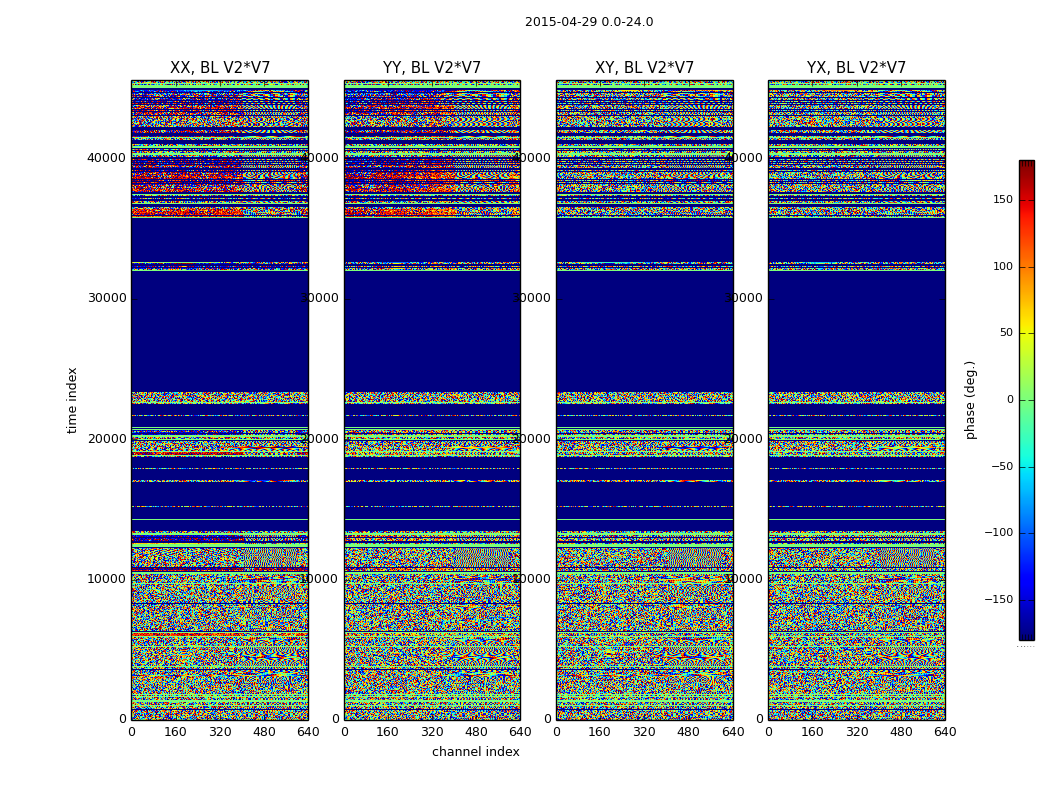Screen dimensions: 1050x800
Task: Select the 'channel index' x-axis label
Action: tap(476, 752)
